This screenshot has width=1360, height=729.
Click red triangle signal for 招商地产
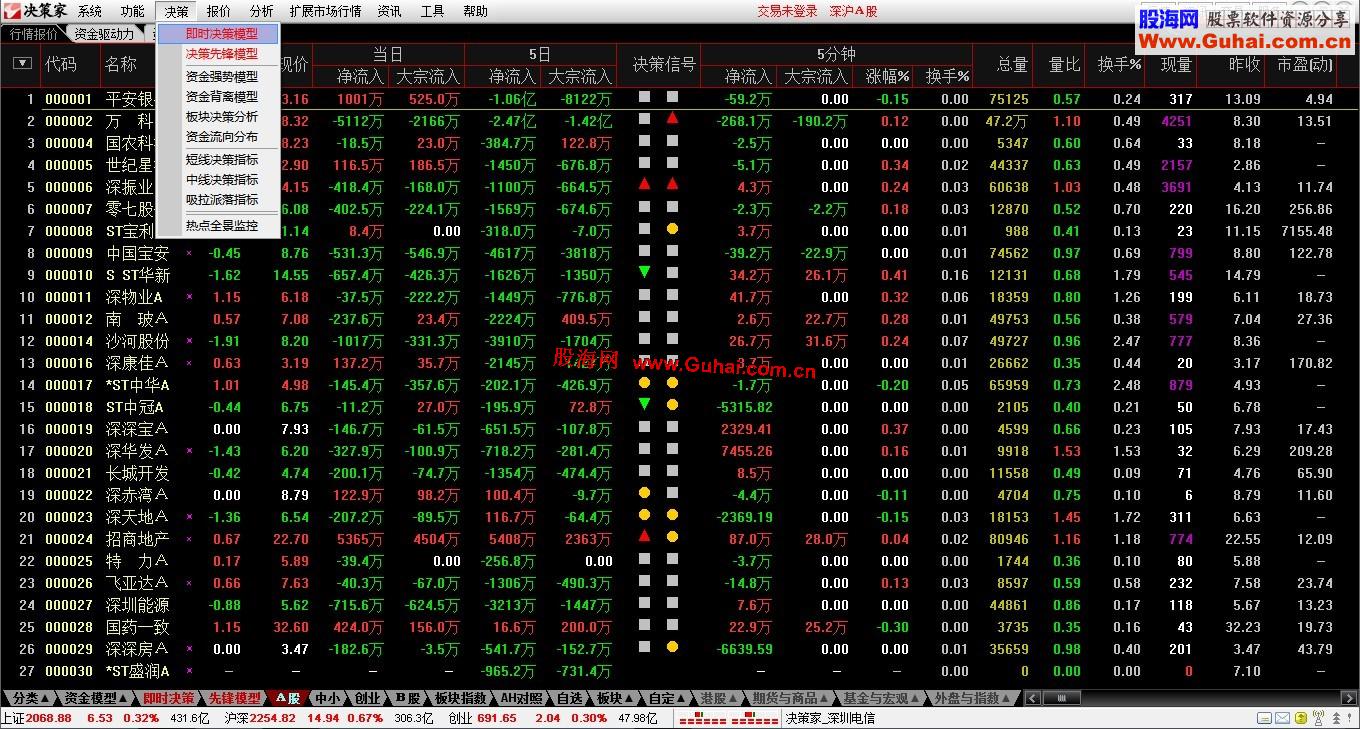pos(644,537)
